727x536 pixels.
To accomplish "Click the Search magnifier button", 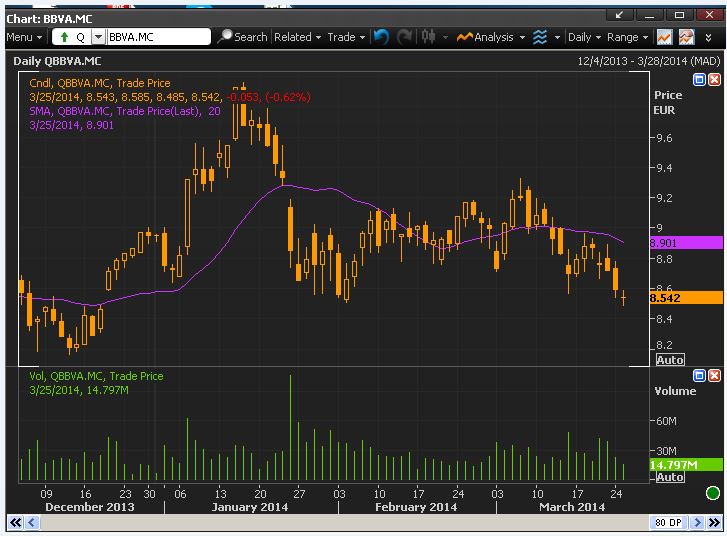I will [243, 37].
